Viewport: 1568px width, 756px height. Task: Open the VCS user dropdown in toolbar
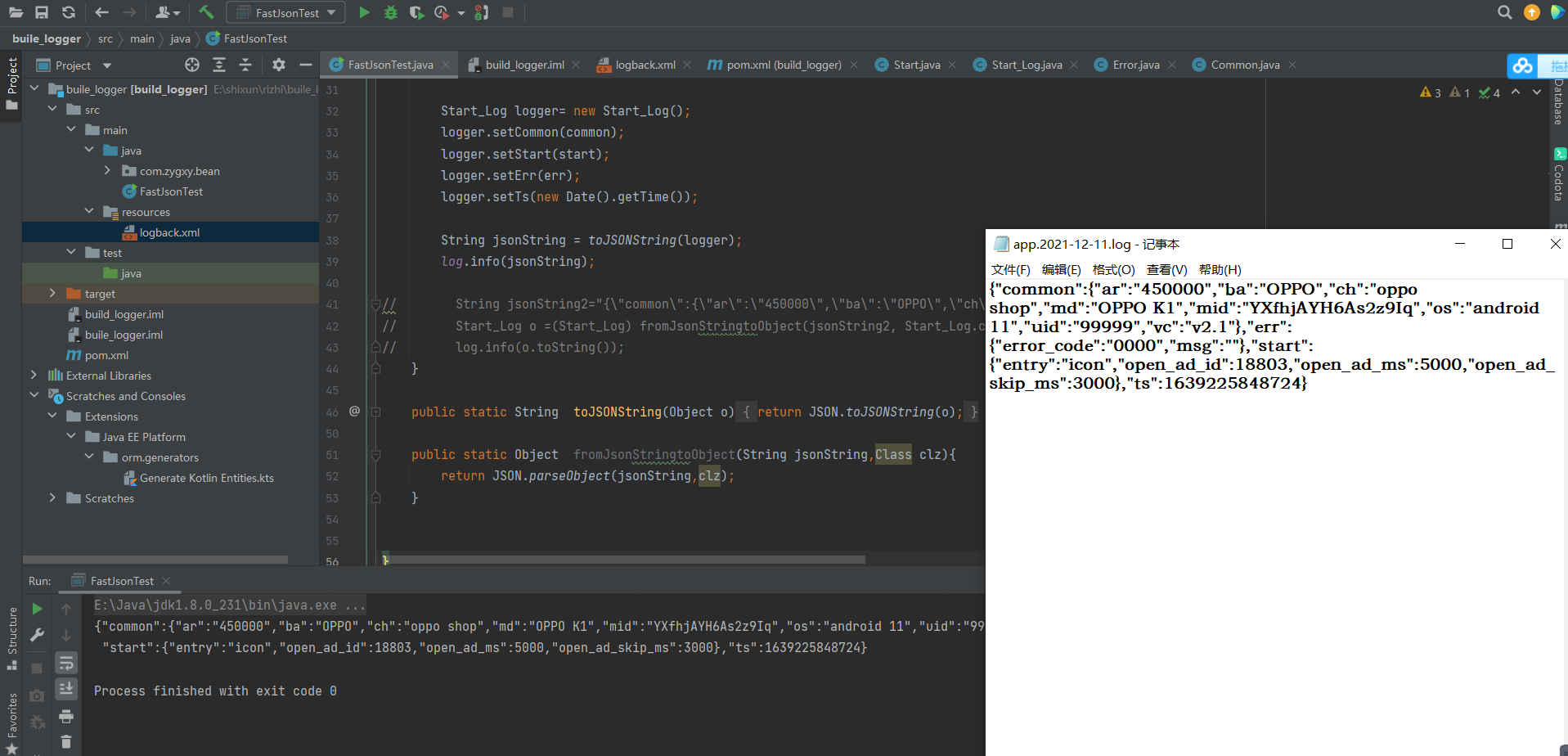click(168, 12)
